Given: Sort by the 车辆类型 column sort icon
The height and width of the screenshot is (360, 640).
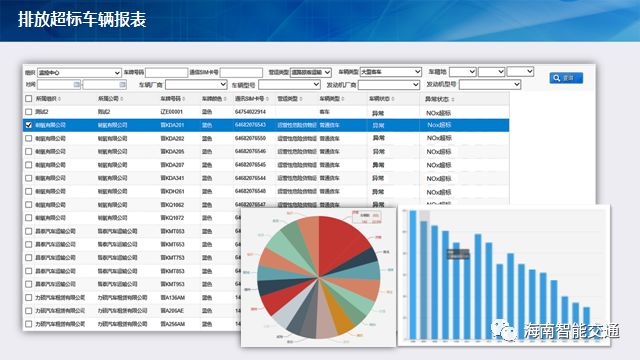Looking at the screenshot, I should coord(343,99).
